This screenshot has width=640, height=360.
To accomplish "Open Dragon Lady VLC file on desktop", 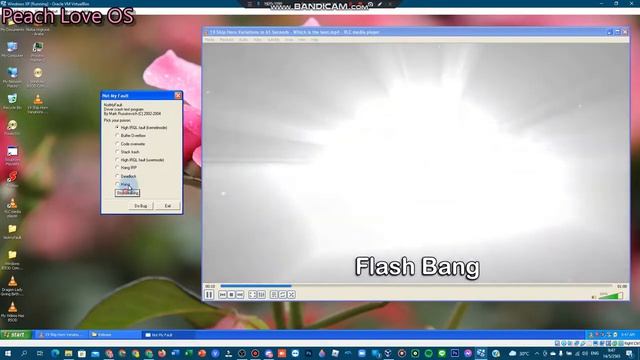I will tap(12, 286).
